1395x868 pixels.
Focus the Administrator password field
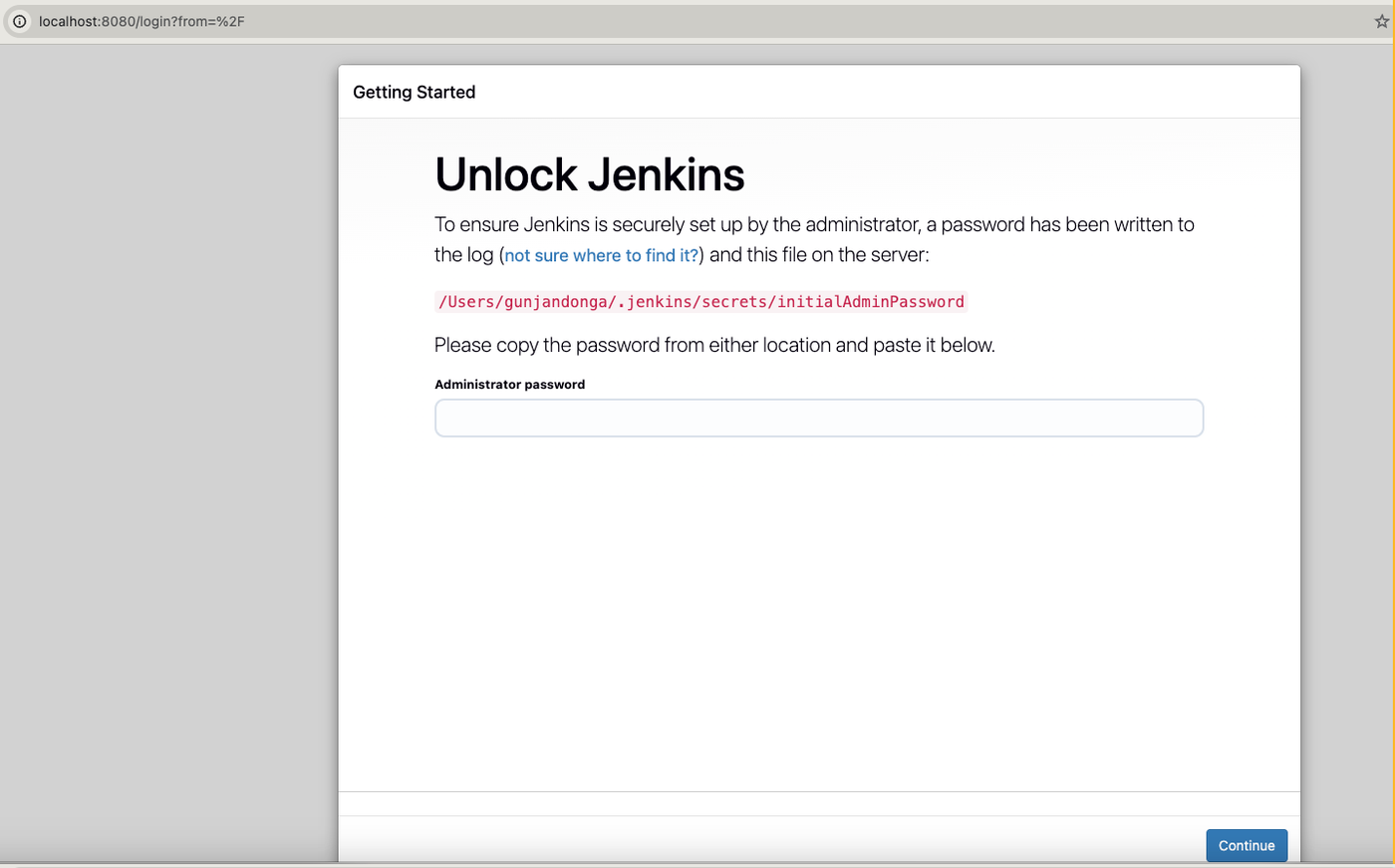[x=819, y=418]
